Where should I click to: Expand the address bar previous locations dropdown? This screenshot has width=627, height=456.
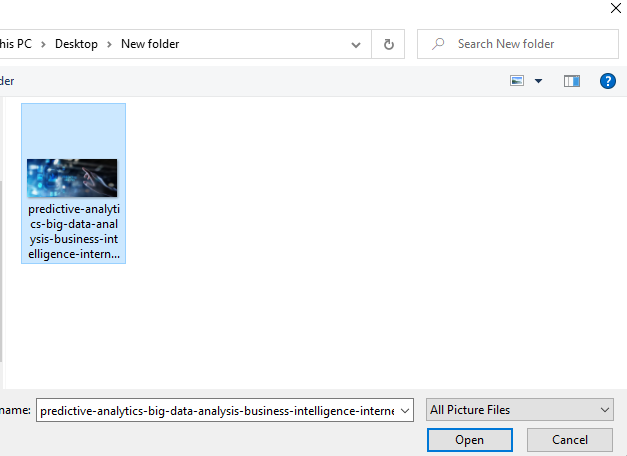point(357,44)
